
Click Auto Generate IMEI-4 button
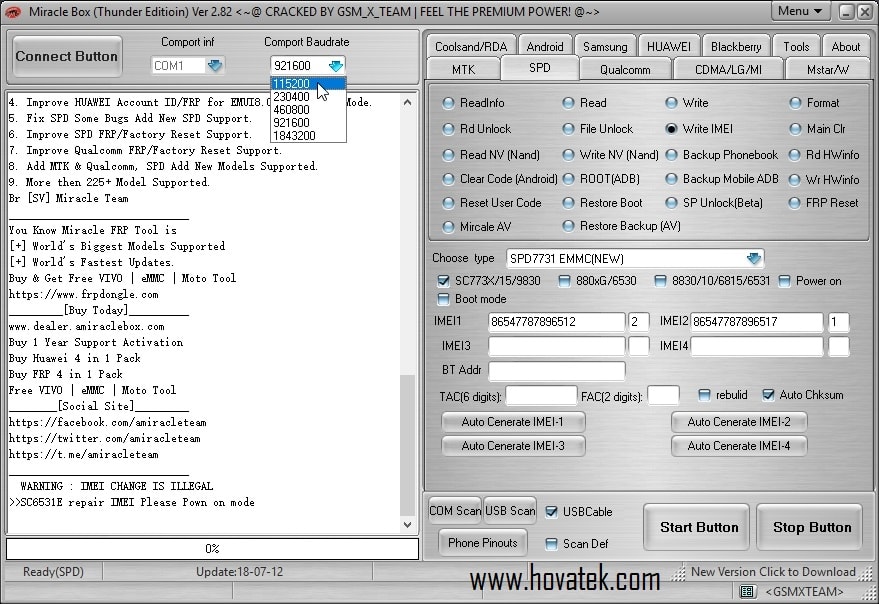[x=739, y=446]
